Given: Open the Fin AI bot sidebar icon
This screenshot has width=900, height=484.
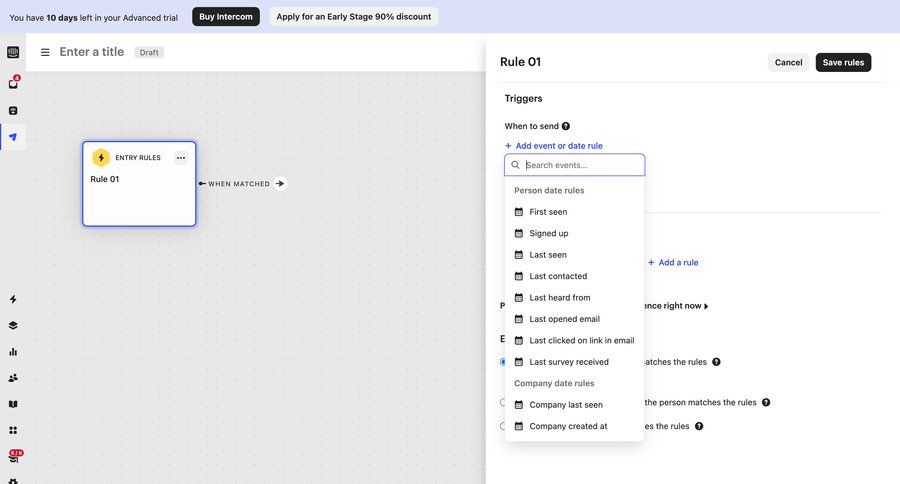Looking at the screenshot, I should click(13, 110).
